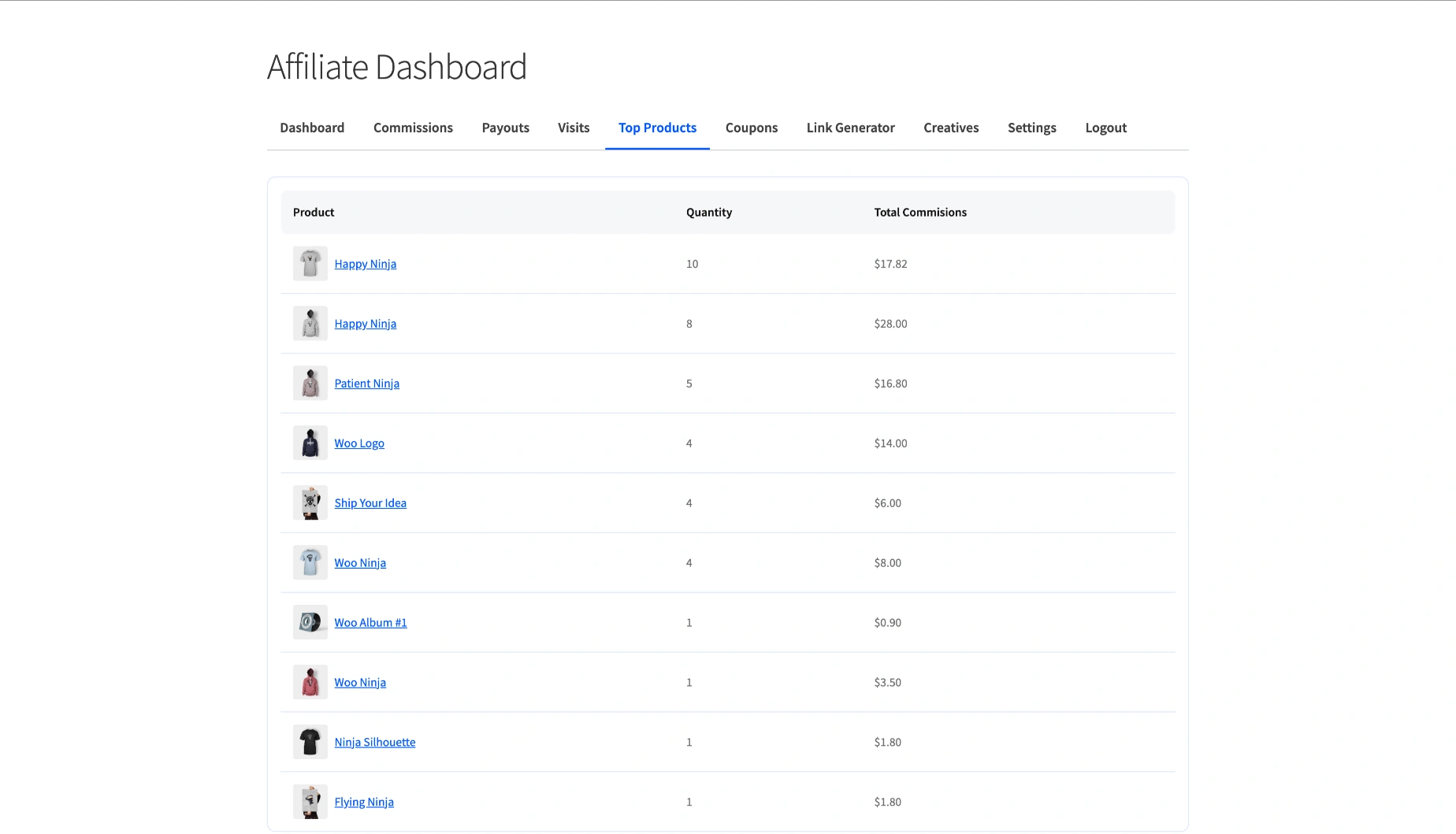This screenshot has width=1456, height=834.
Task: Open the Creatives tab
Action: [x=951, y=128]
